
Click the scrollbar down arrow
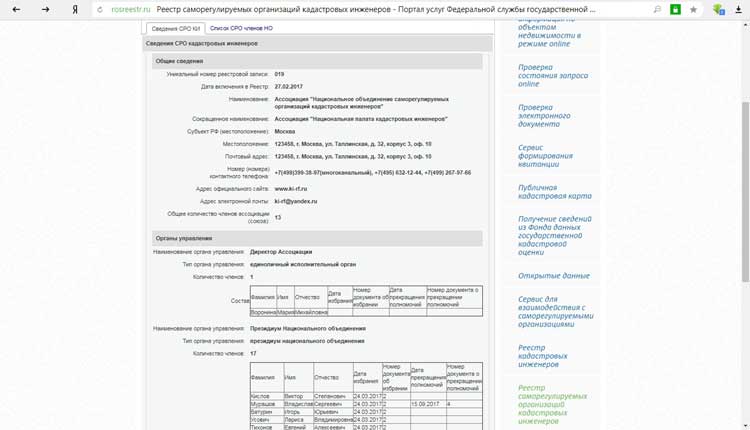pyautogui.click(x=745, y=426)
